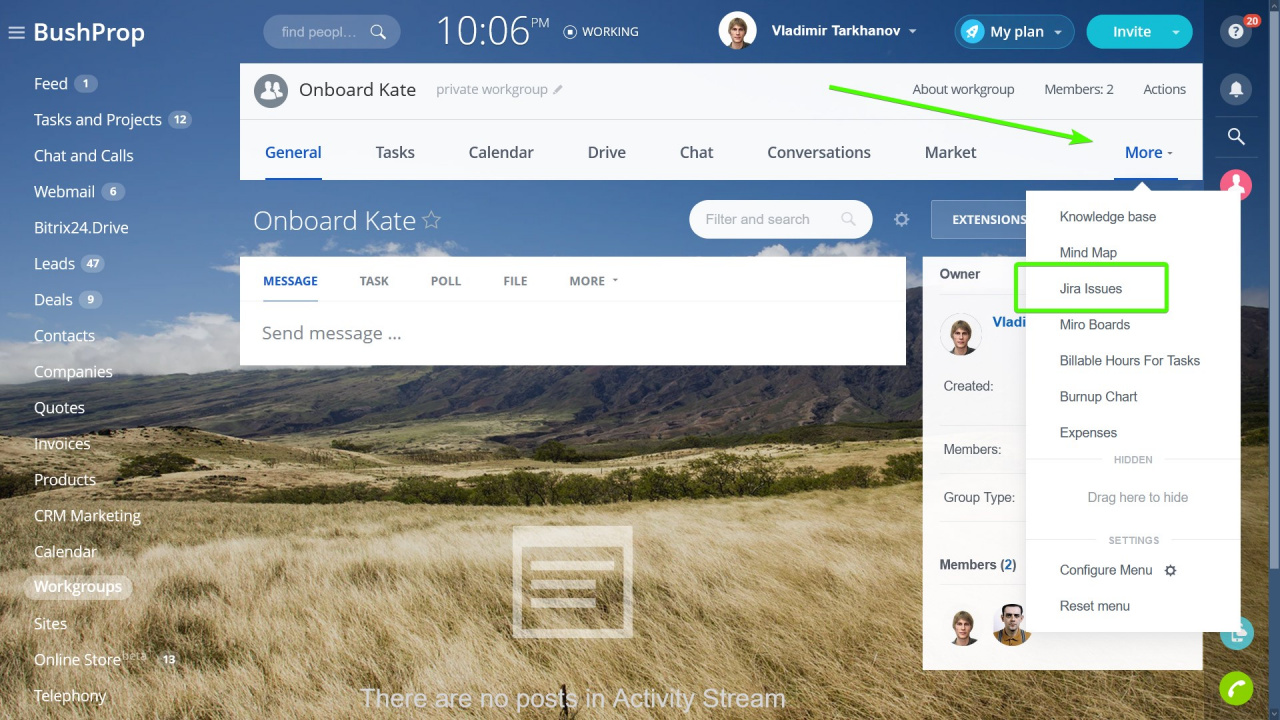
Task: Click the Configure Menu gear icon
Action: pos(1170,570)
